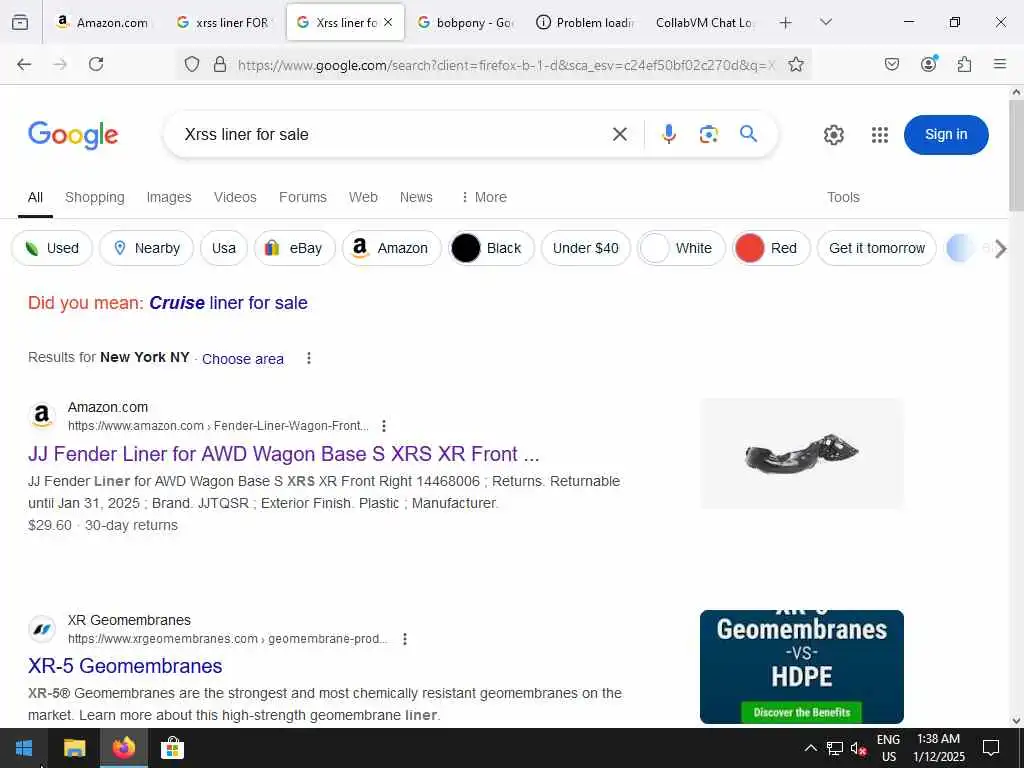Viewport: 1024px width, 768px height.
Task: Show more filter chips arrow
Action: tap(1000, 249)
